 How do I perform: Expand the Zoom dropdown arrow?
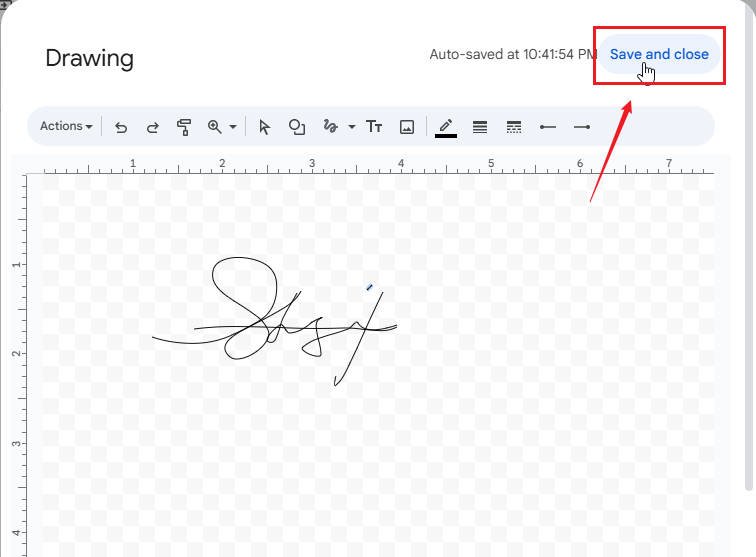[233, 127]
